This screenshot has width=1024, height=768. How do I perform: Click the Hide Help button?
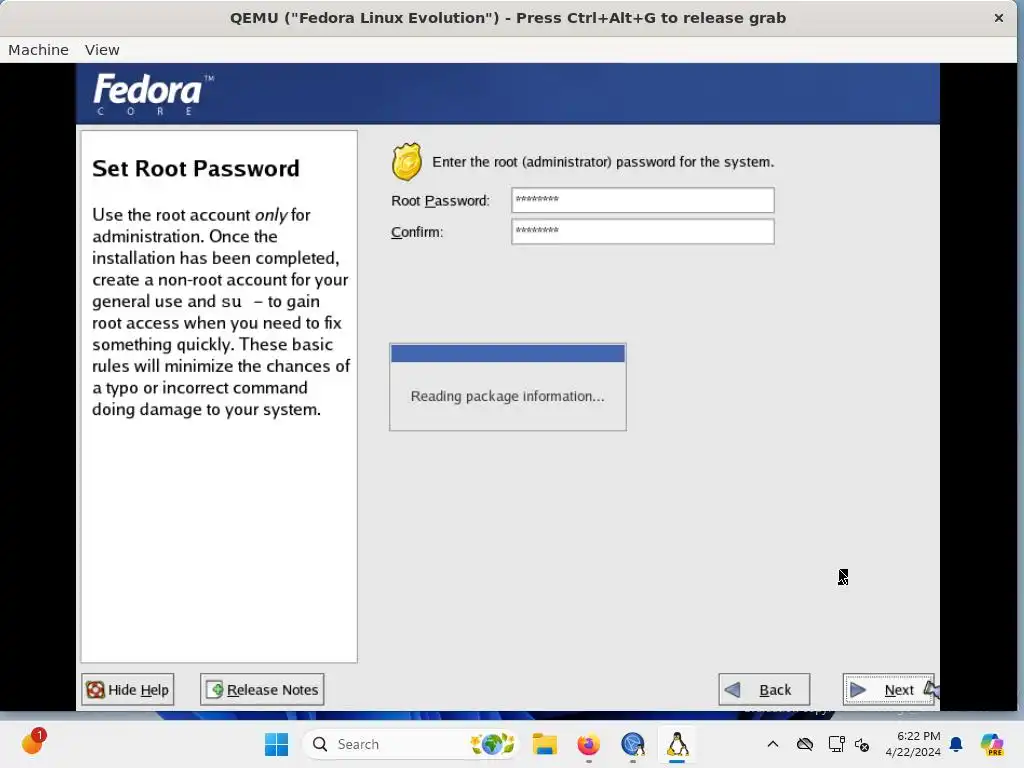[128, 690]
